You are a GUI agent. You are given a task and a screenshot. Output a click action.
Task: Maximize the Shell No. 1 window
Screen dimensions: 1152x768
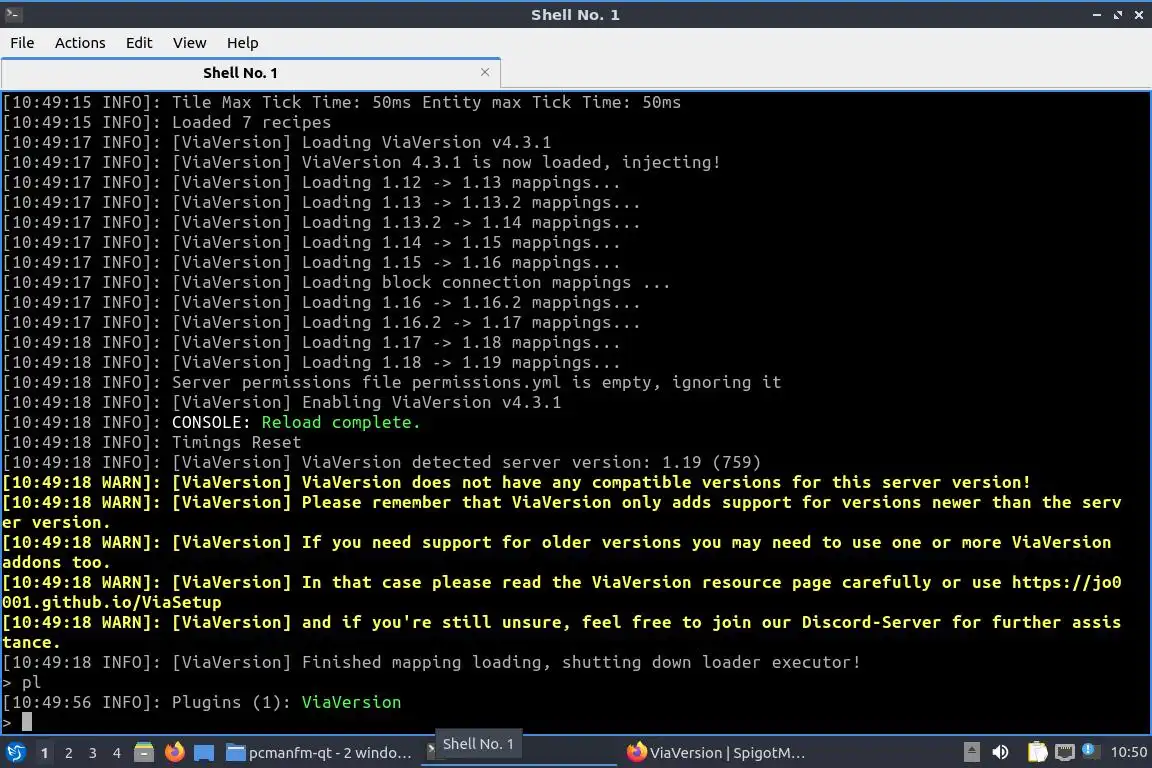pyautogui.click(x=1117, y=14)
